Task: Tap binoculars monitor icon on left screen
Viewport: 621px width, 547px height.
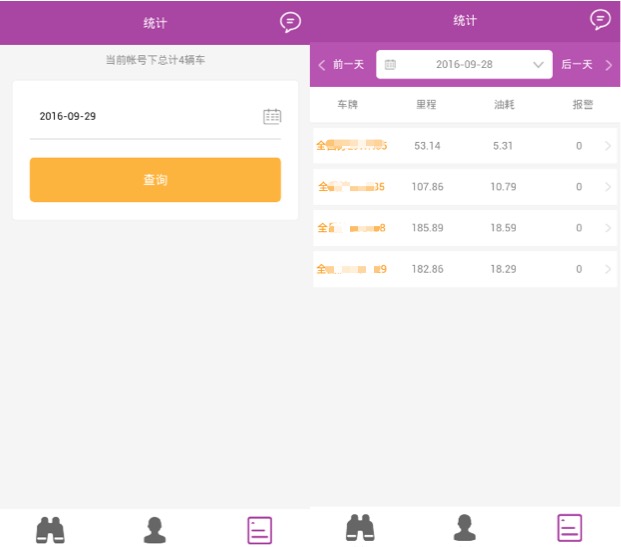Action: pyautogui.click(x=50, y=529)
